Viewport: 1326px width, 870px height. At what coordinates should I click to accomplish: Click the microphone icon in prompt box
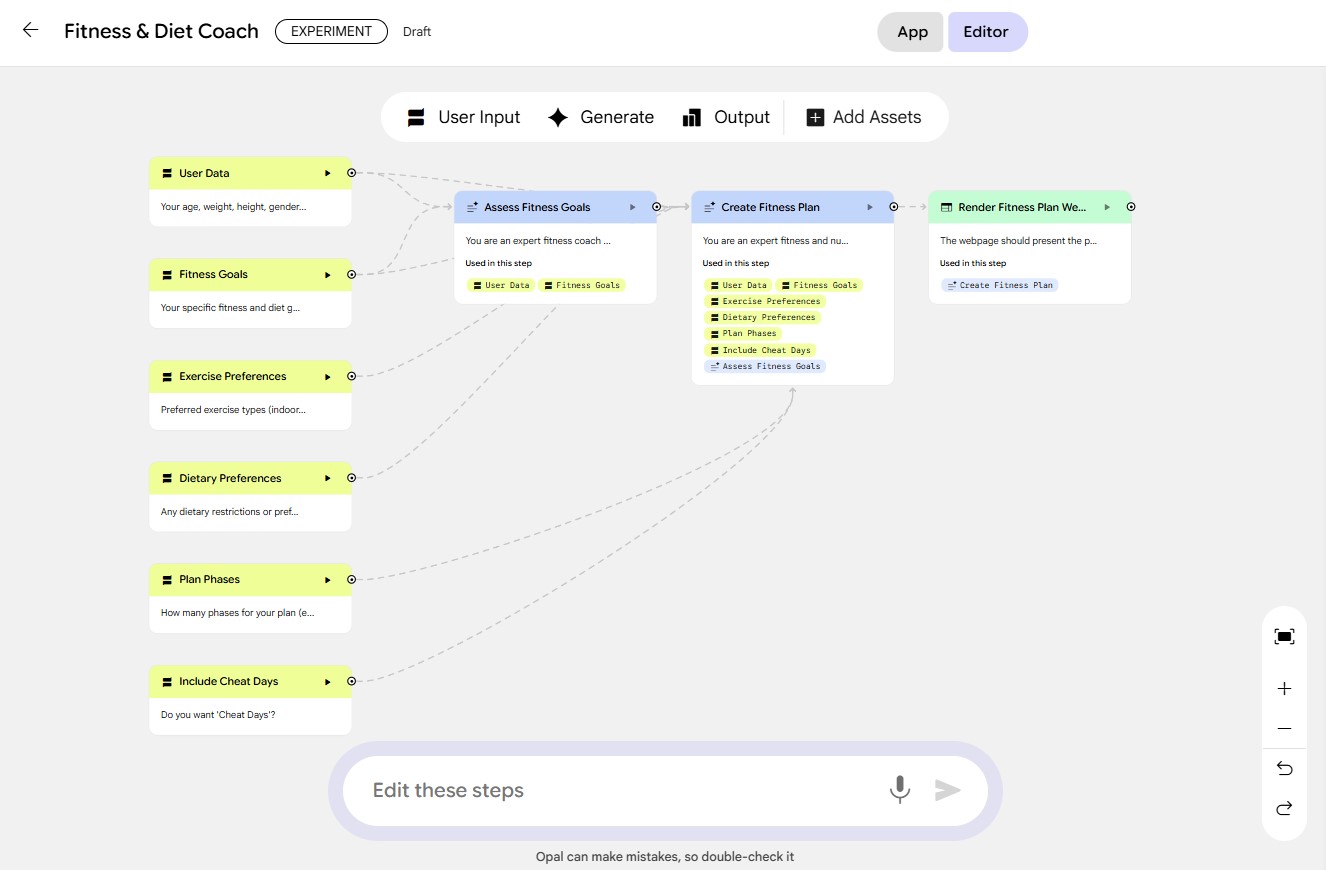pos(900,790)
